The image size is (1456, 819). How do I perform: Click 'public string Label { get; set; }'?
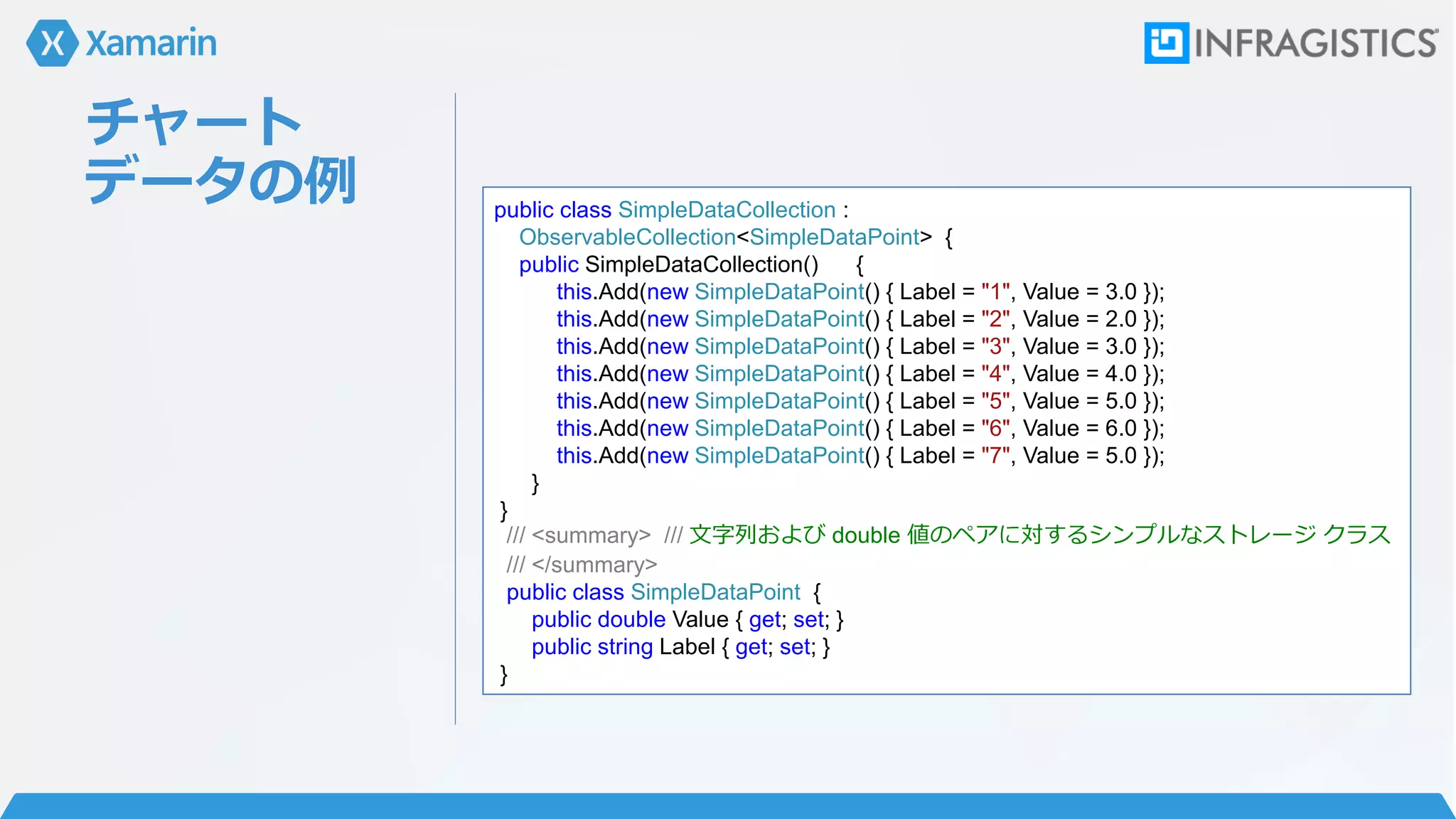point(680,647)
